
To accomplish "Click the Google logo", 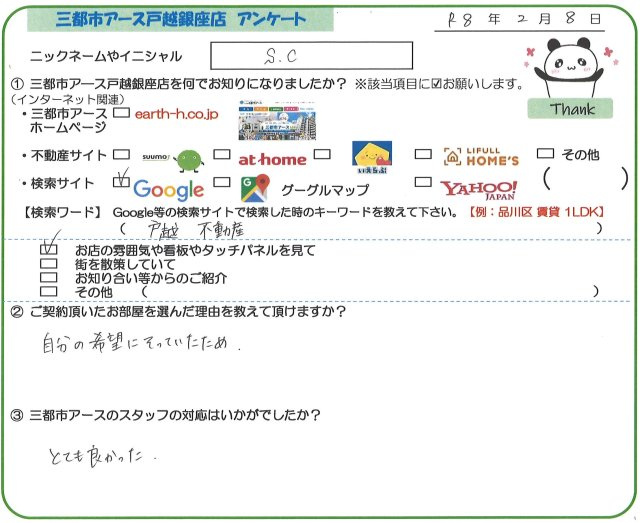I will (169, 190).
